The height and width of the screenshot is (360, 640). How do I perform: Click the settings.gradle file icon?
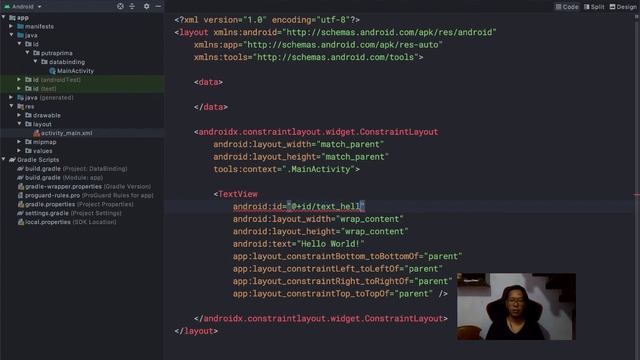(x=20, y=213)
